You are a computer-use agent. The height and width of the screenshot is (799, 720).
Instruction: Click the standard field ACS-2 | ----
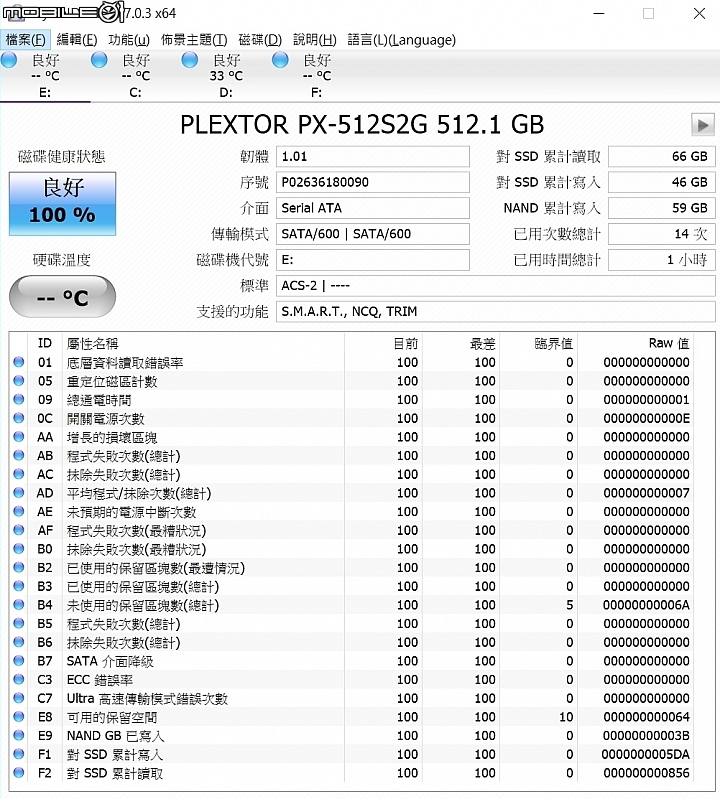click(495, 286)
